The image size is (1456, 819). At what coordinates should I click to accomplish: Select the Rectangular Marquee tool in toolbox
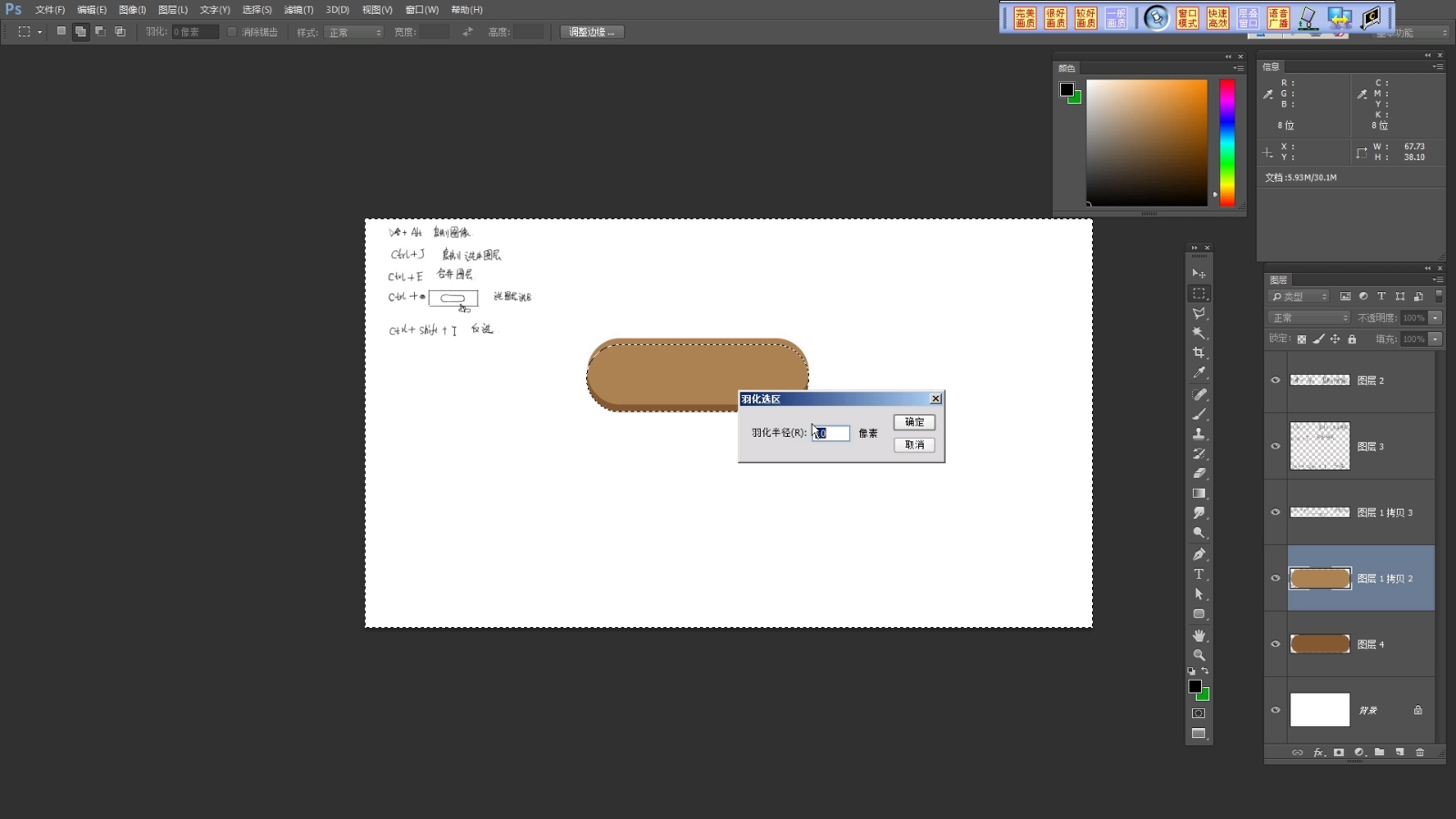(1198, 293)
